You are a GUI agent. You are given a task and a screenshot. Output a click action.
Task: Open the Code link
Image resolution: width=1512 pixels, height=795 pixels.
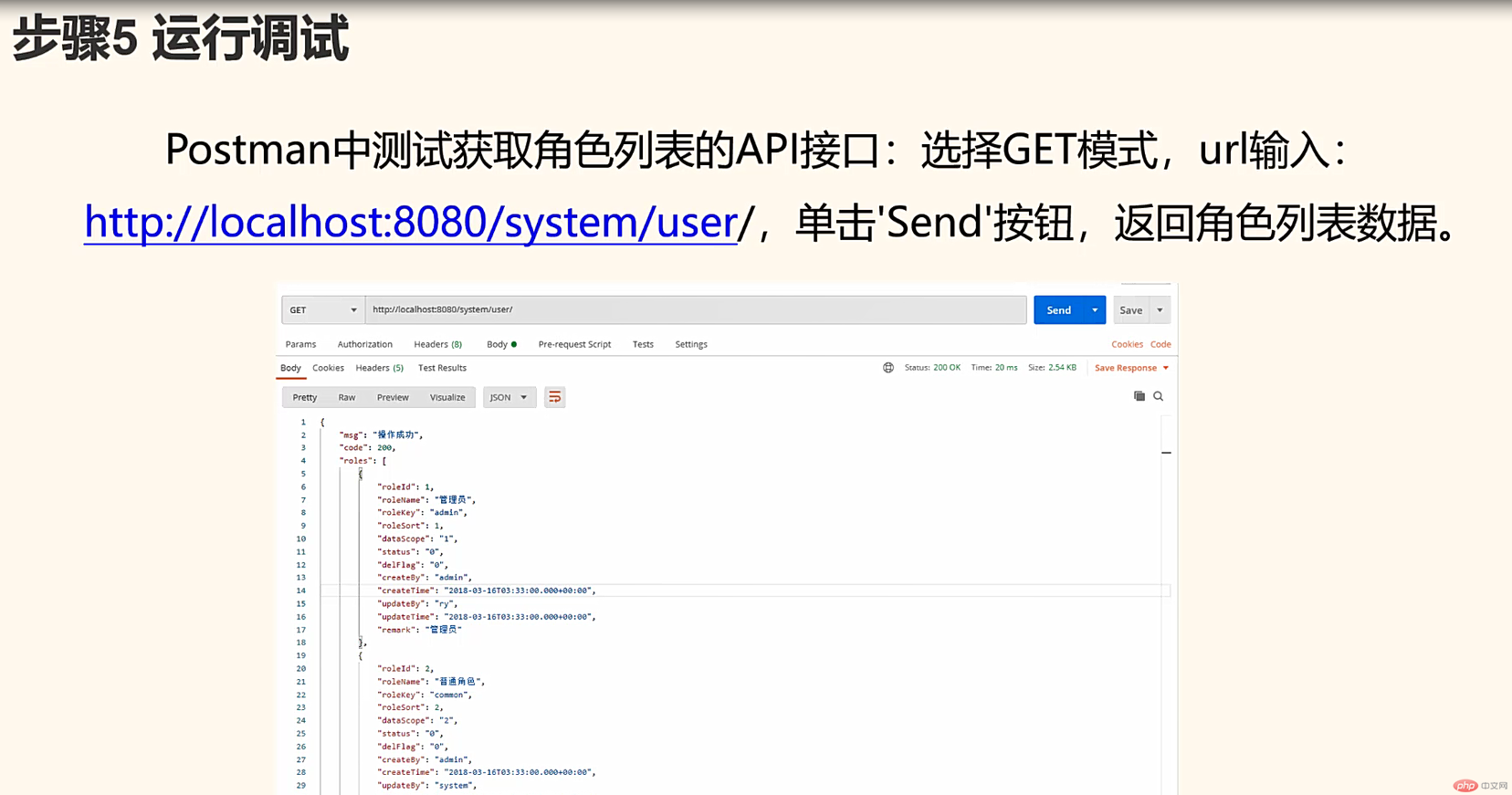coord(1160,344)
